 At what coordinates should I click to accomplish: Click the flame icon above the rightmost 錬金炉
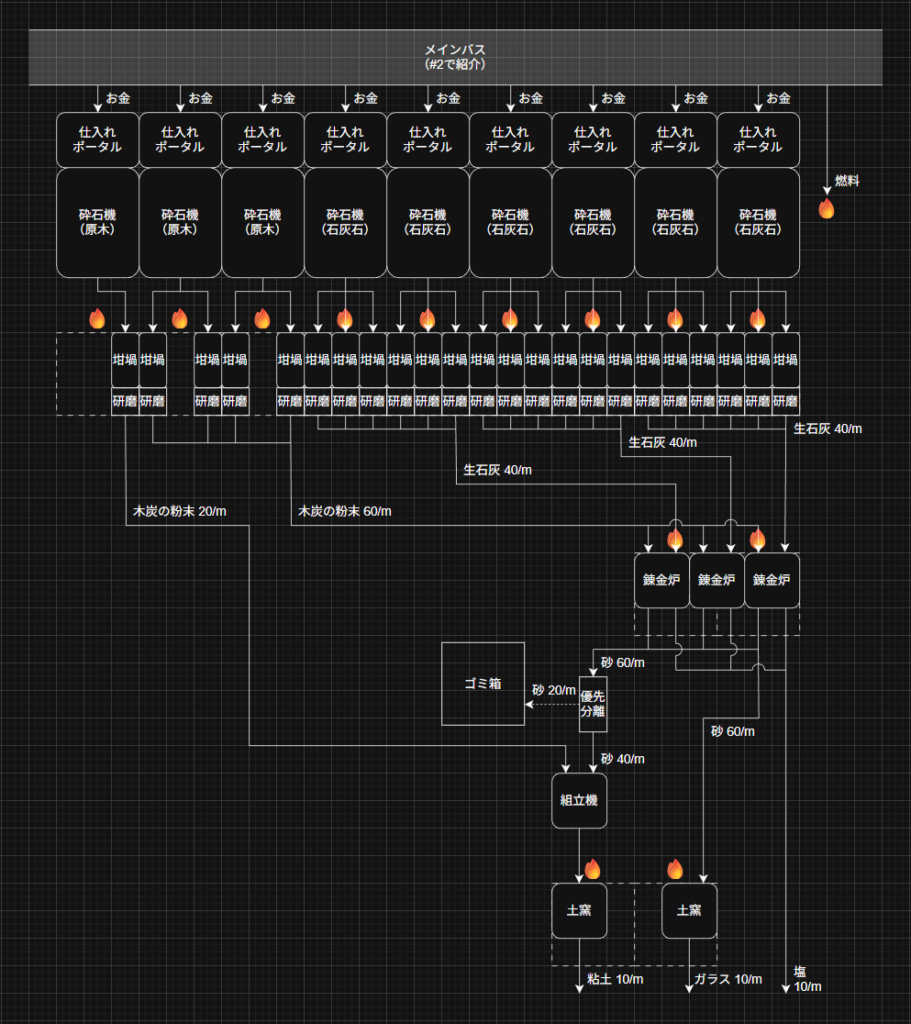pos(757,539)
